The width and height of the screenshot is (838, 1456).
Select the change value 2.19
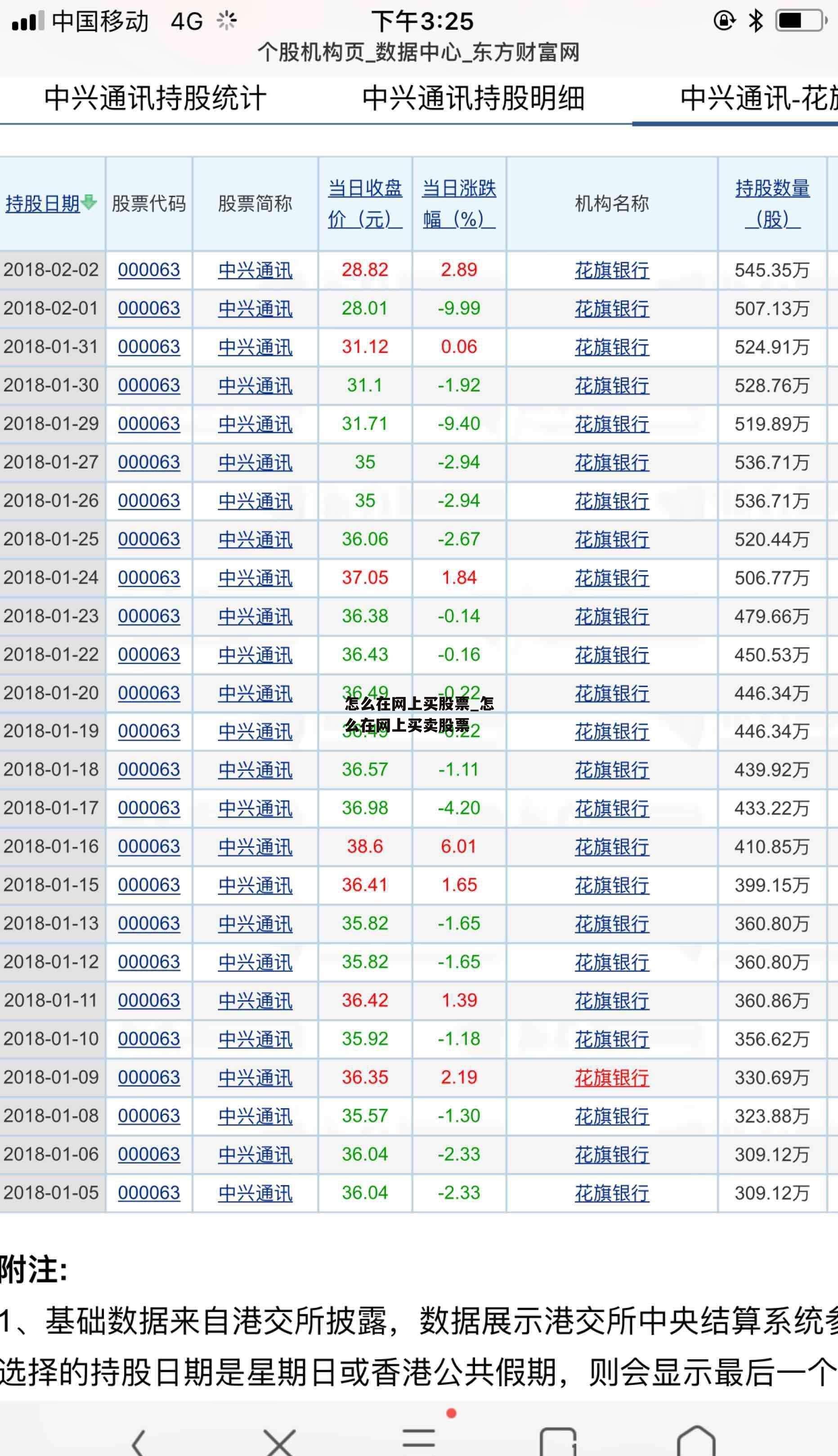click(x=459, y=1077)
